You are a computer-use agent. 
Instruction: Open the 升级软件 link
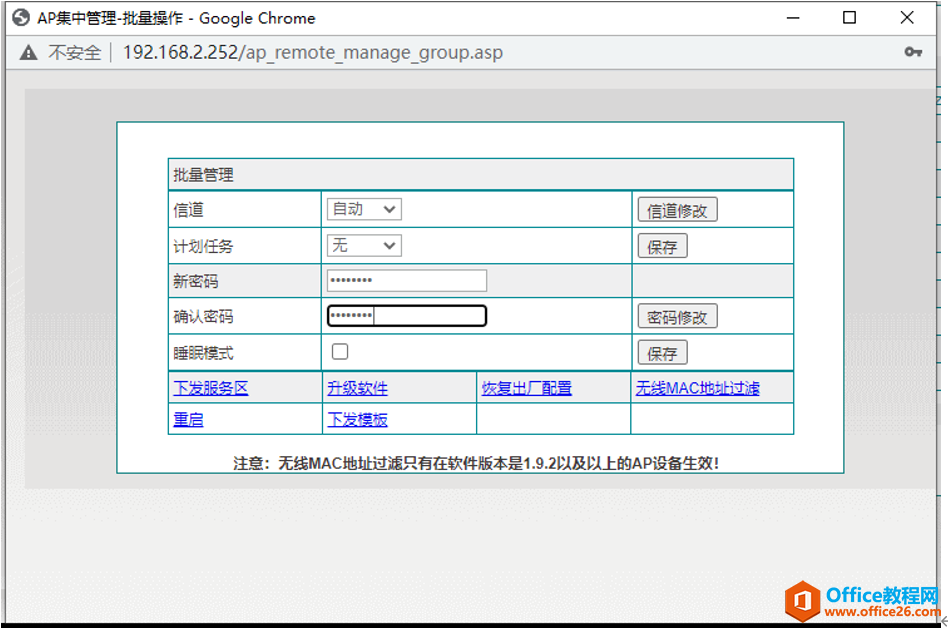pos(357,388)
